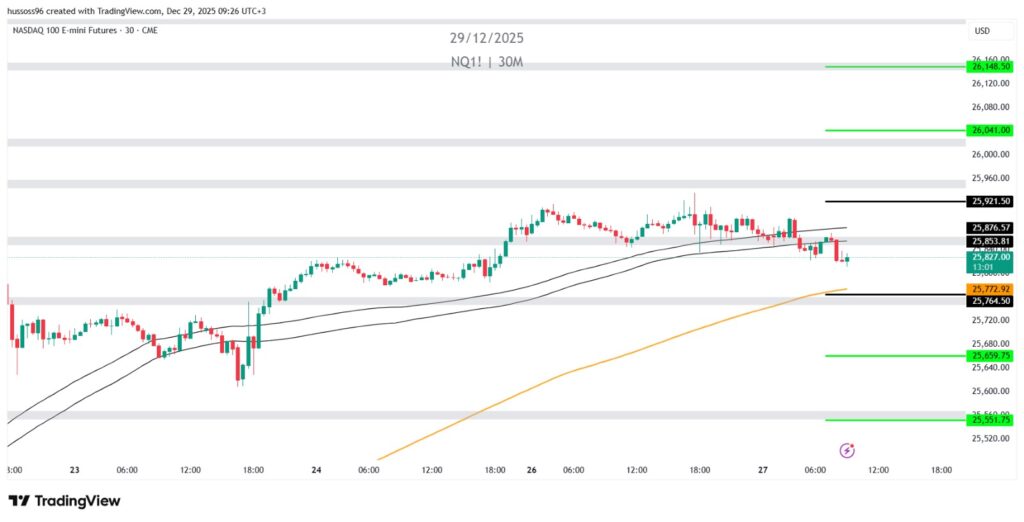Click the 25,659.75 green price label
The width and height of the screenshot is (1024, 522).
(x=990, y=355)
